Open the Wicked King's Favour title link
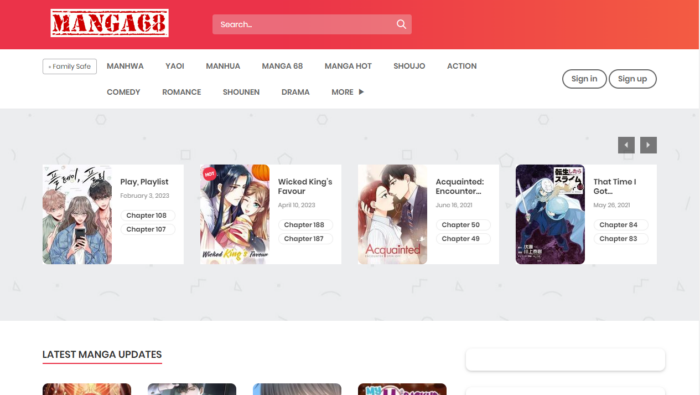 305,187
